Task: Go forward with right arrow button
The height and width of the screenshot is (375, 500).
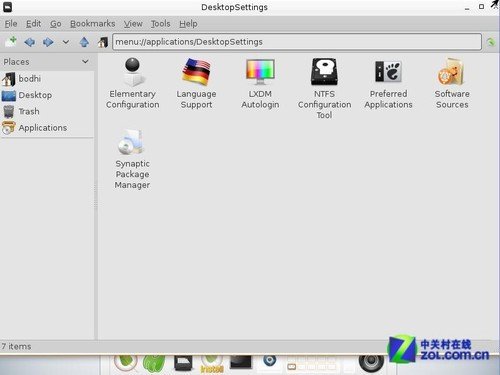Action: coord(48,42)
